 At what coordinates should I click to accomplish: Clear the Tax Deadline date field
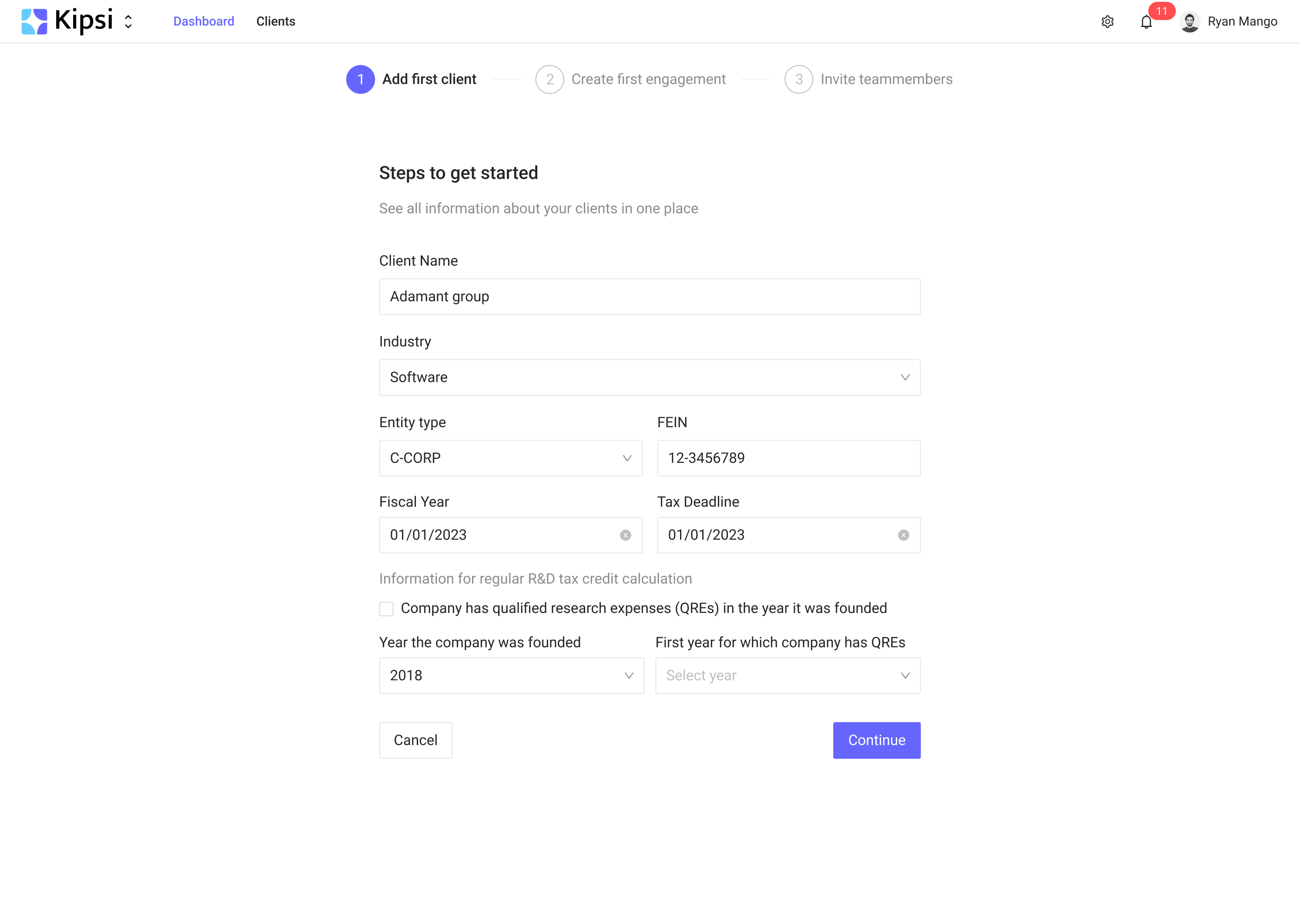[904, 535]
